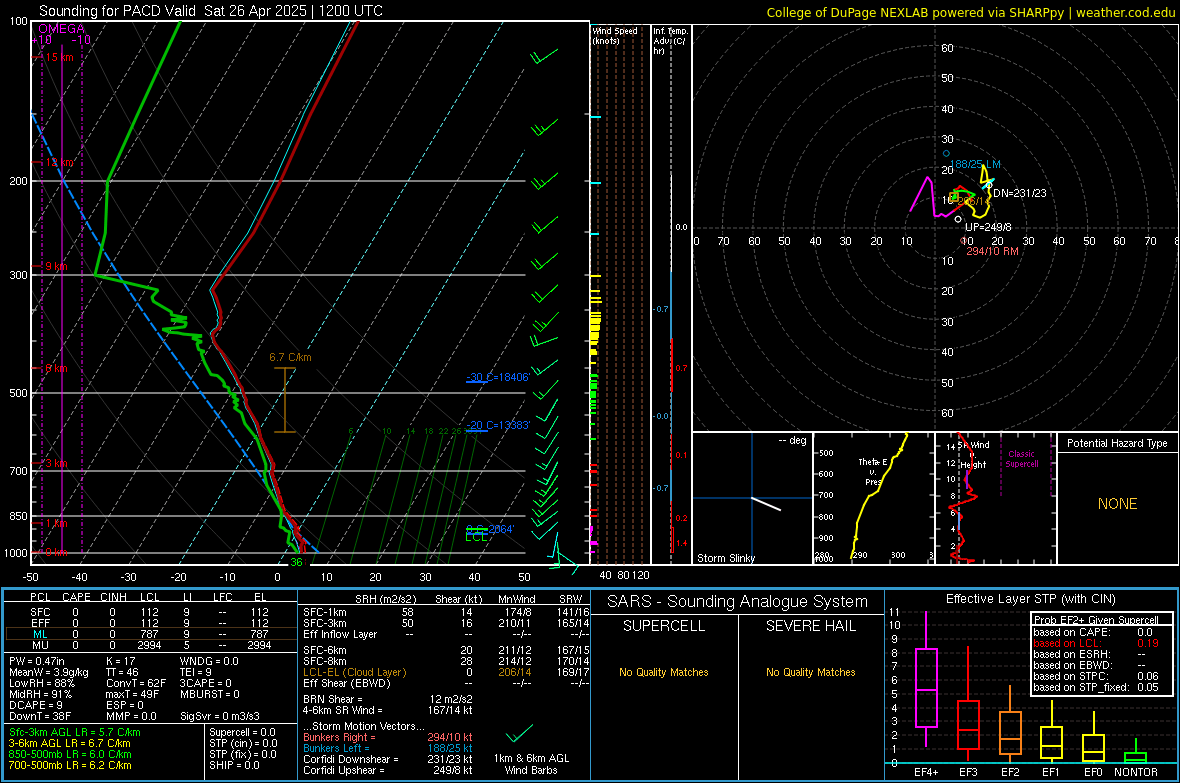Click 'ConvT = 62F' value
Image resolution: width=1180 pixels, height=783 pixels.
pos(135,684)
